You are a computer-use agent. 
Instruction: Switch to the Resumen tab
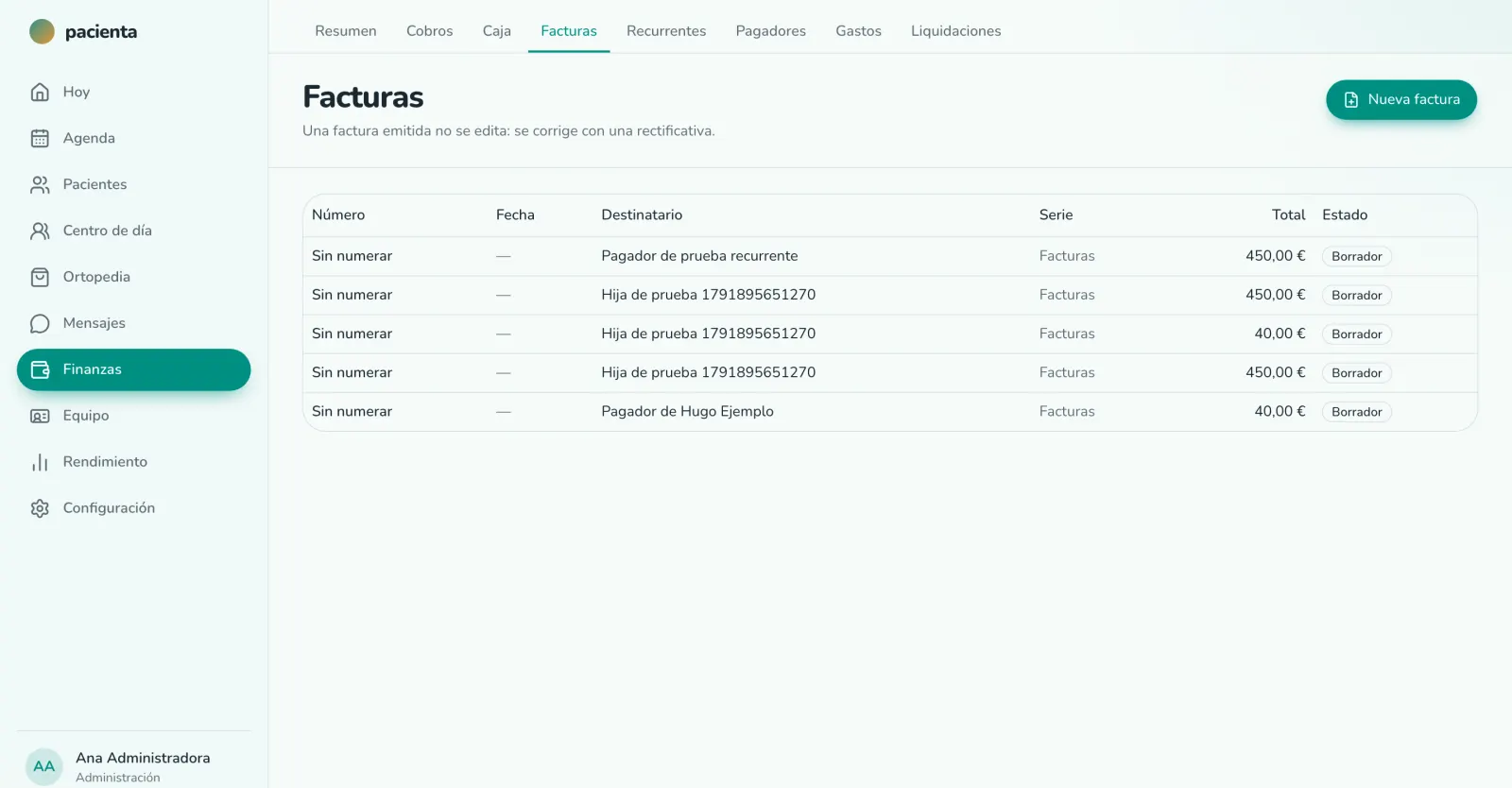[x=346, y=31]
